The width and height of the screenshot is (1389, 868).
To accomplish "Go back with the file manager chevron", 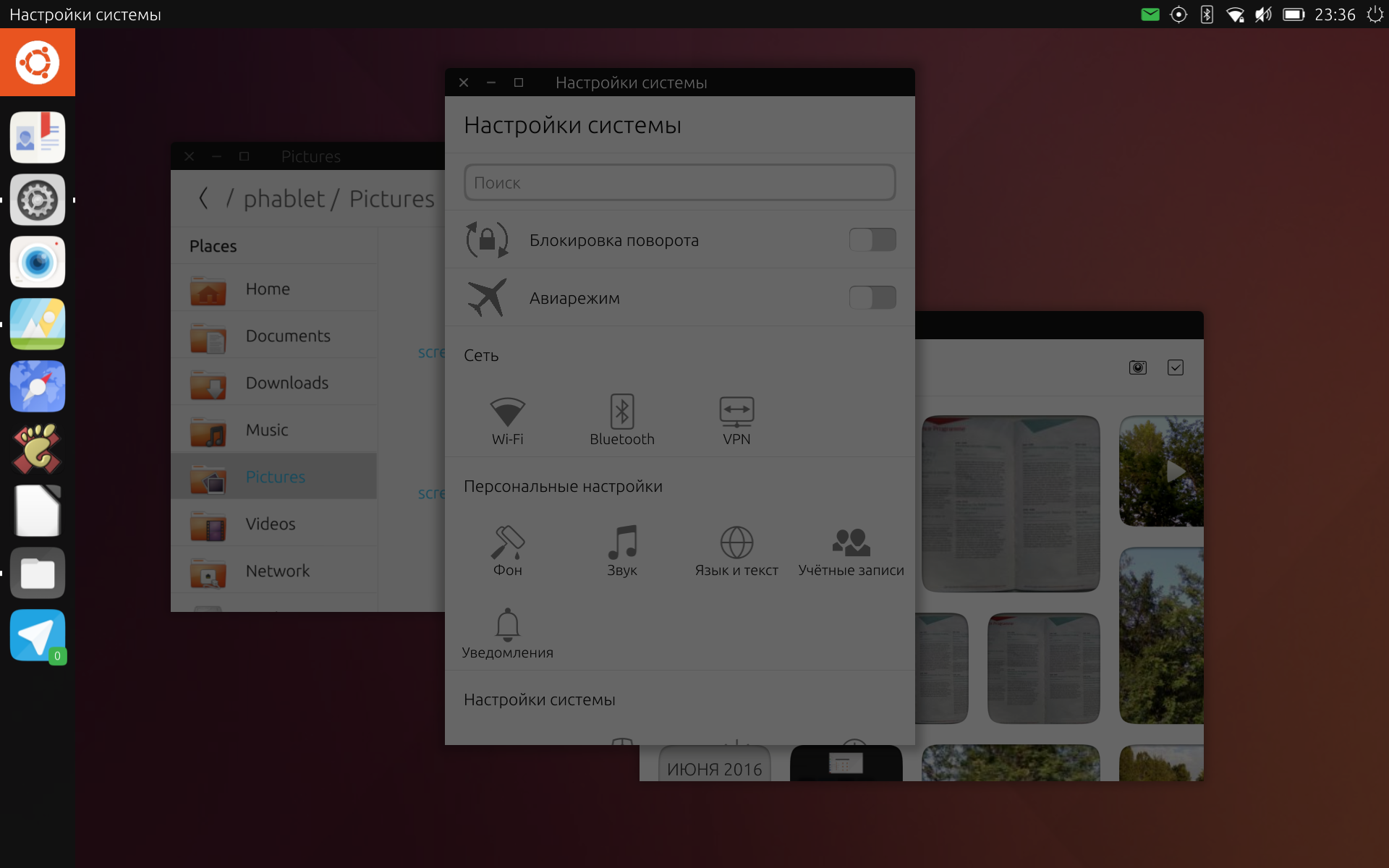I will pos(204,198).
